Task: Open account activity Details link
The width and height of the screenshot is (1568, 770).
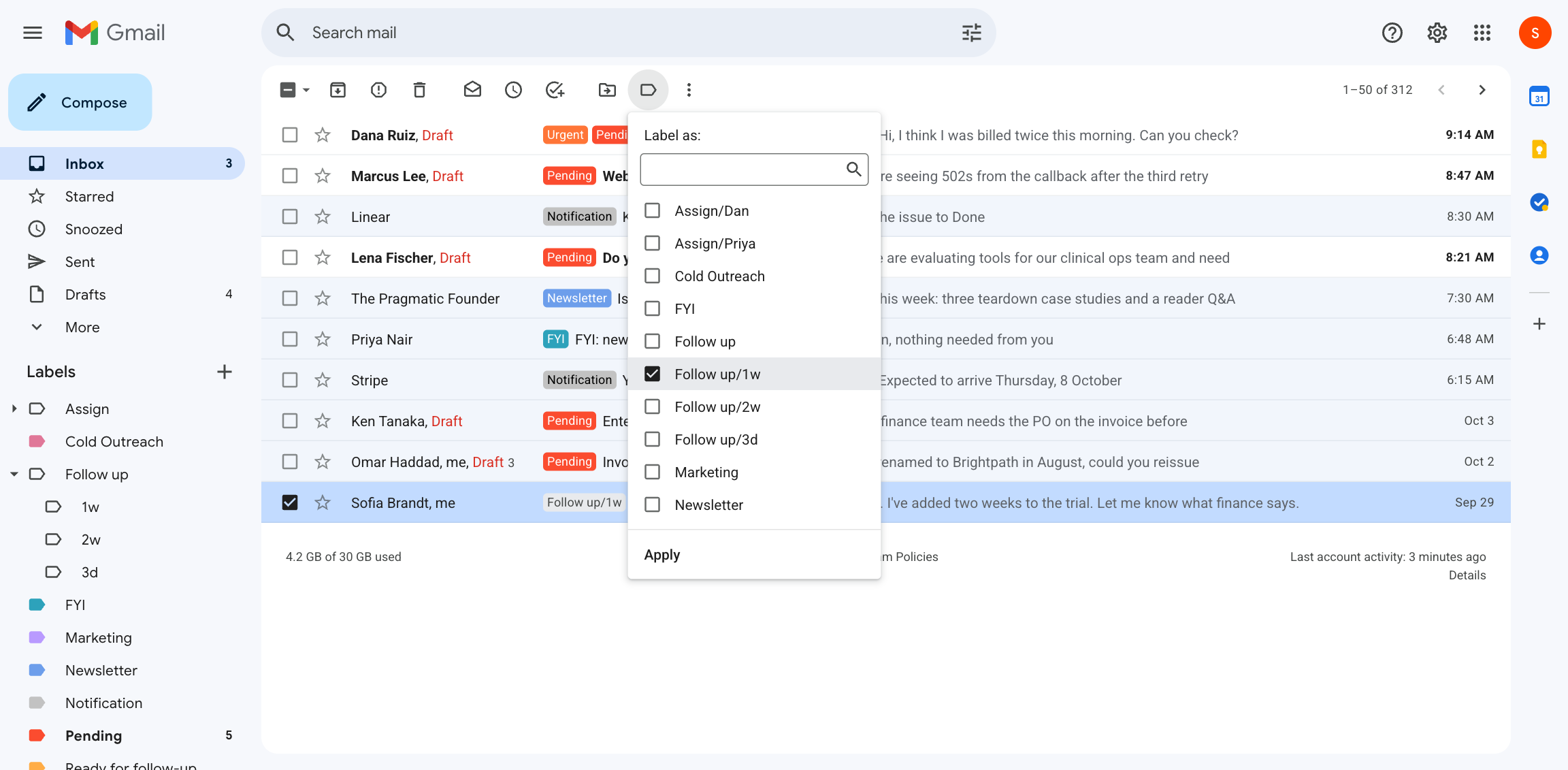Action: 1467,575
